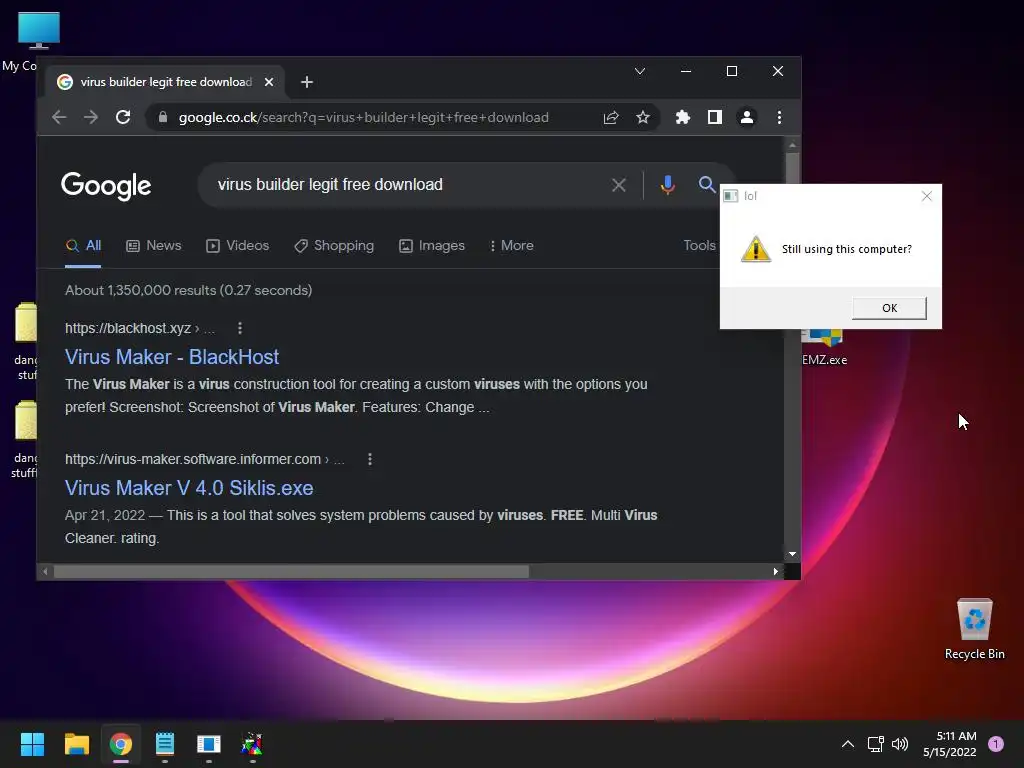Start voice search with the microphone

(x=667, y=185)
